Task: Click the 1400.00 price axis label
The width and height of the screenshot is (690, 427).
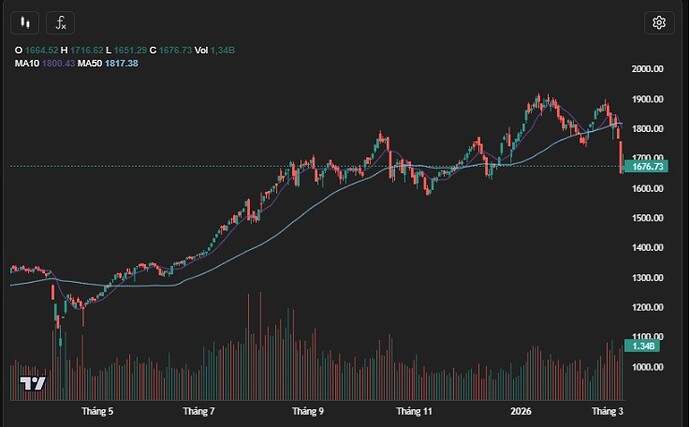Action: pyautogui.click(x=647, y=248)
